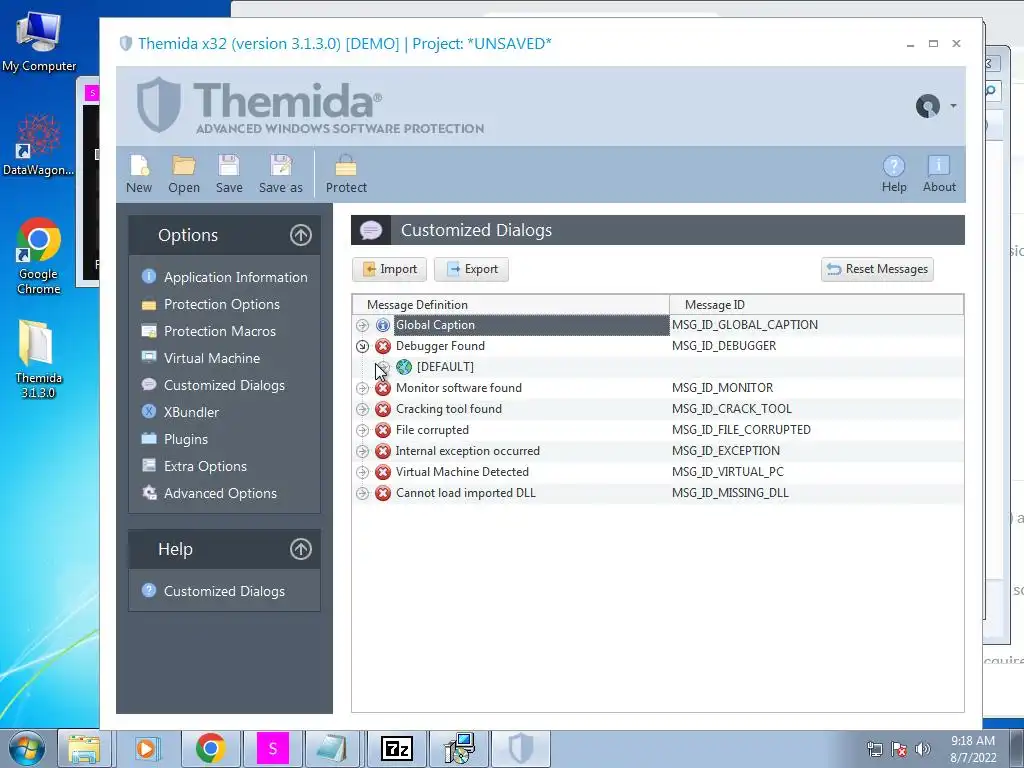Select the Global Caption message

pyautogui.click(x=435, y=325)
